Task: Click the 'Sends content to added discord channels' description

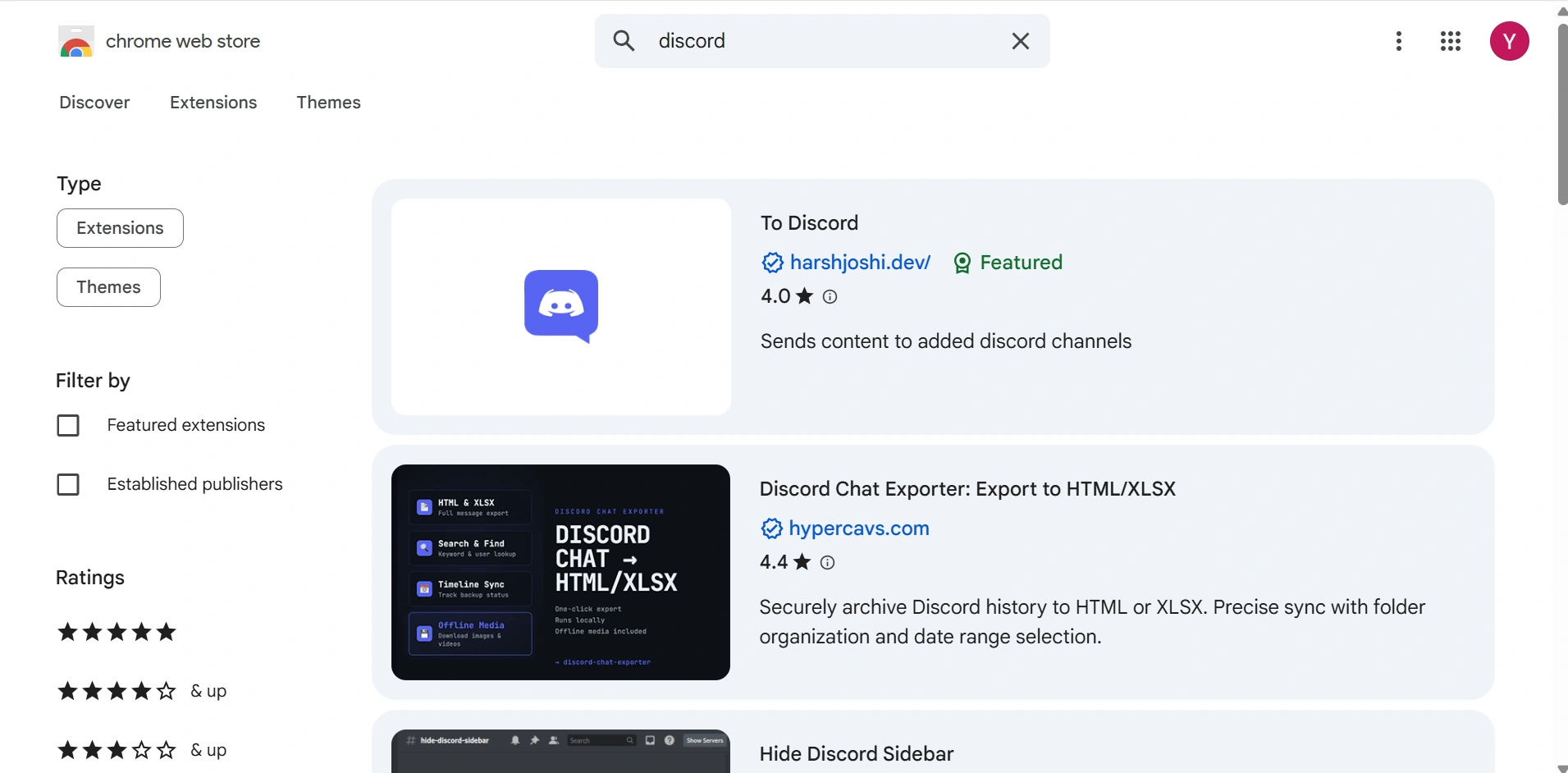Action: coord(946,341)
